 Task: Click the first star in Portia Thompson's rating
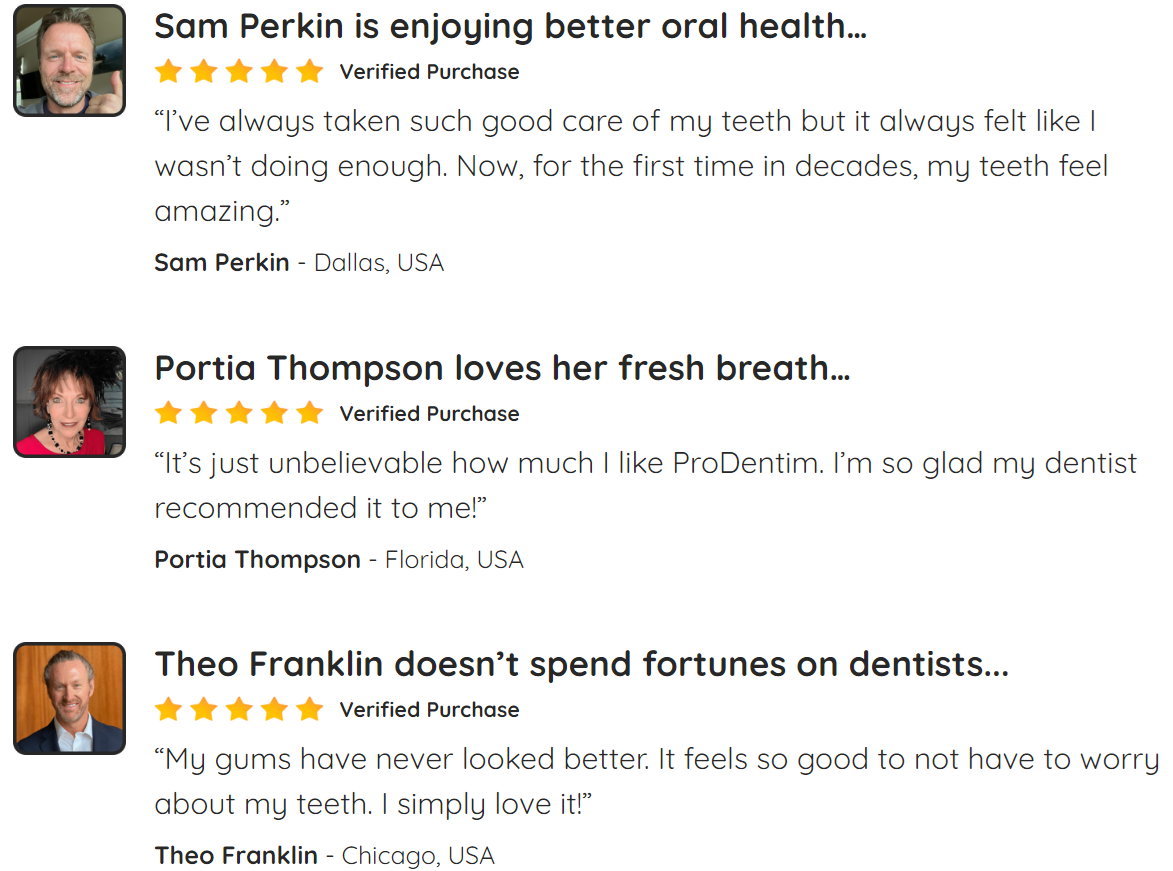pyautogui.click(x=168, y=413)
